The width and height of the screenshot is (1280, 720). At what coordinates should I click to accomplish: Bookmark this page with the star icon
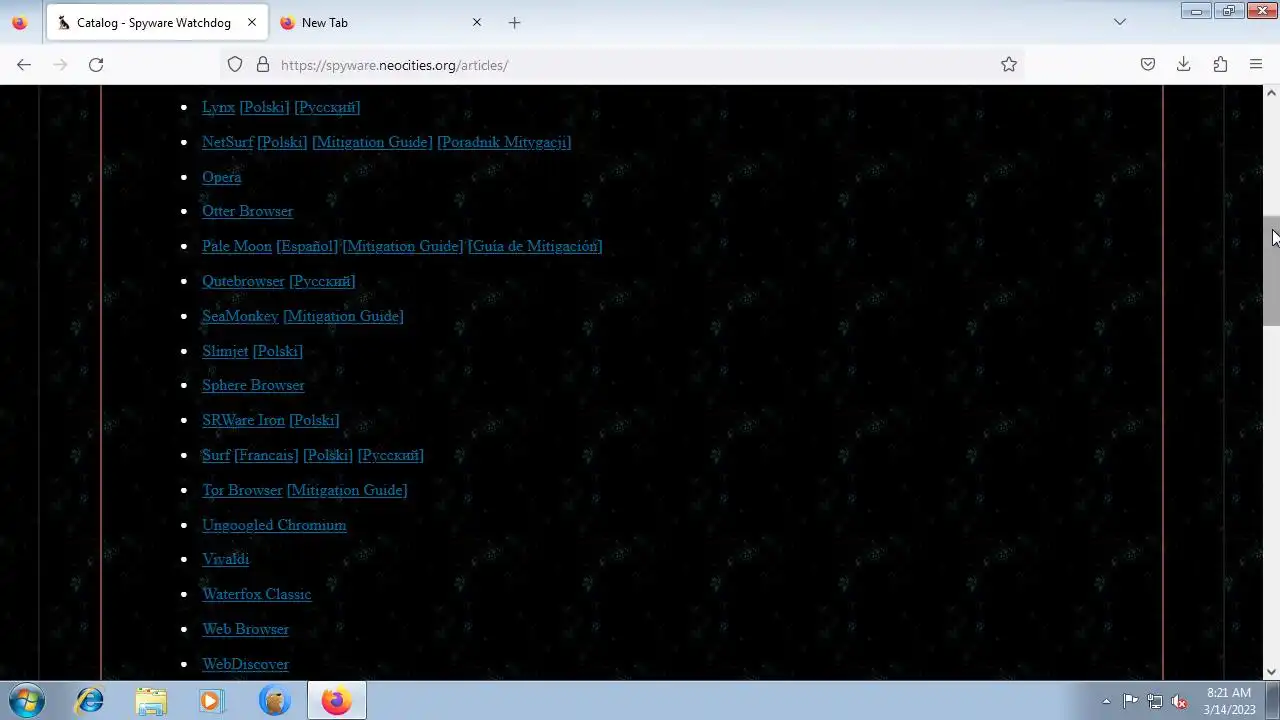click(x=1009, y=64)
